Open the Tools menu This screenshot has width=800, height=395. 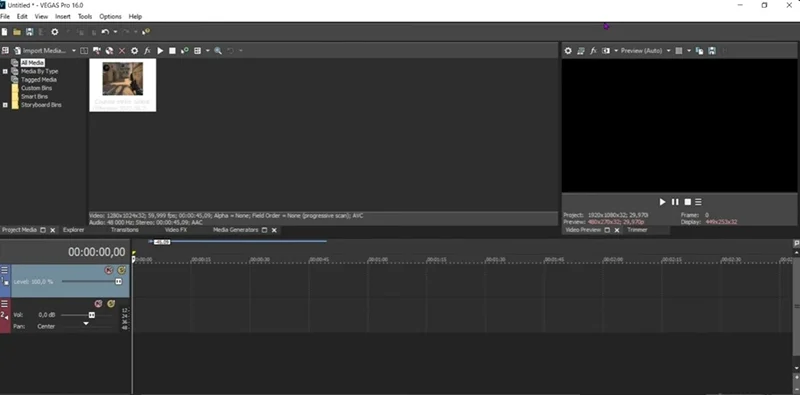85,16
